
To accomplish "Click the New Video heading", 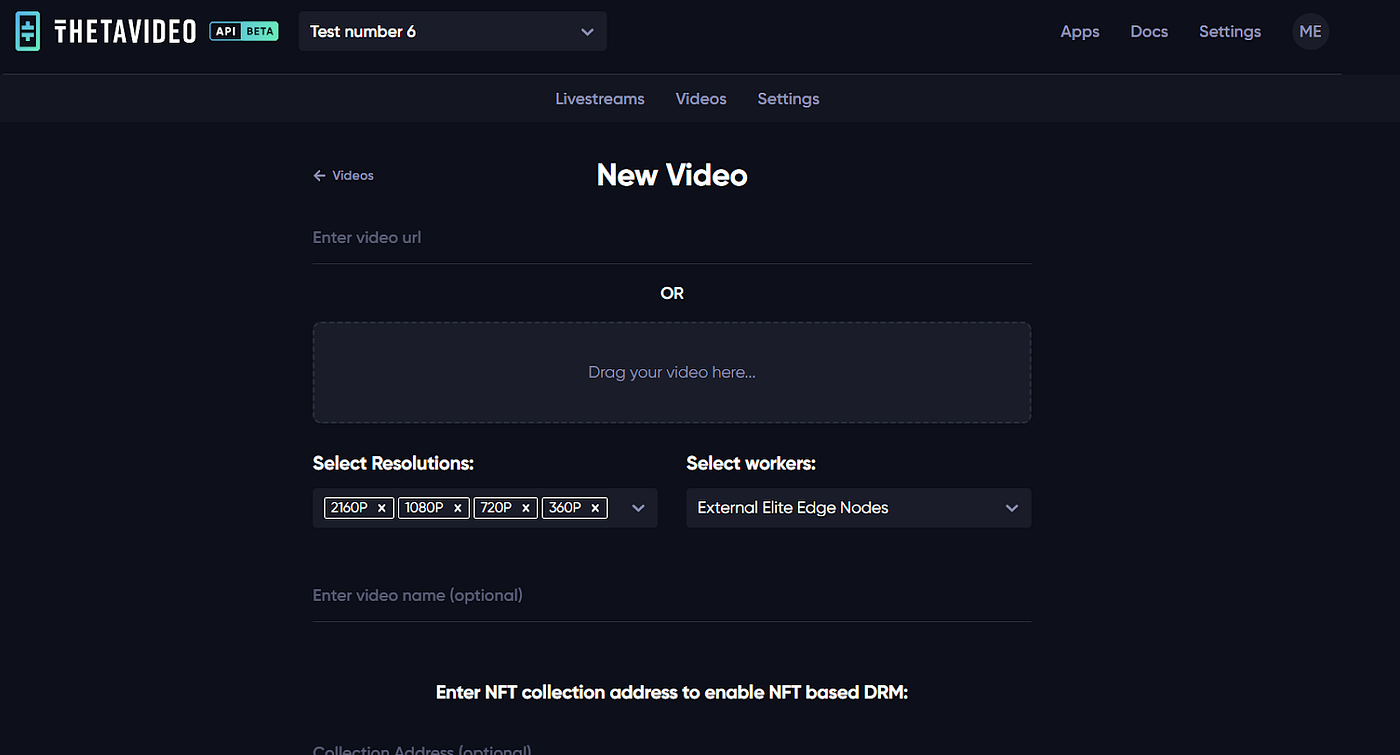I will [672, 175].
